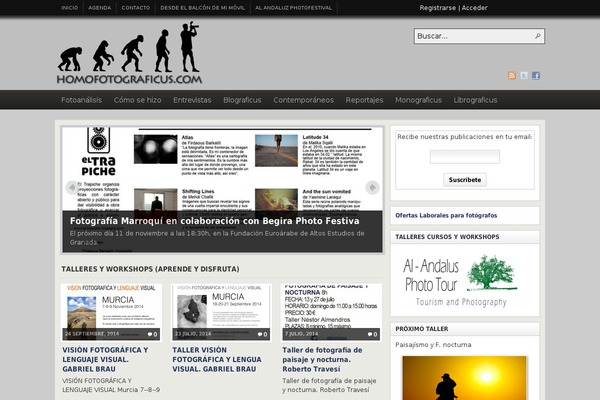Click the Registrarse link
The image size is (600, 400).
pyautogui.click(x=437, y=8)
